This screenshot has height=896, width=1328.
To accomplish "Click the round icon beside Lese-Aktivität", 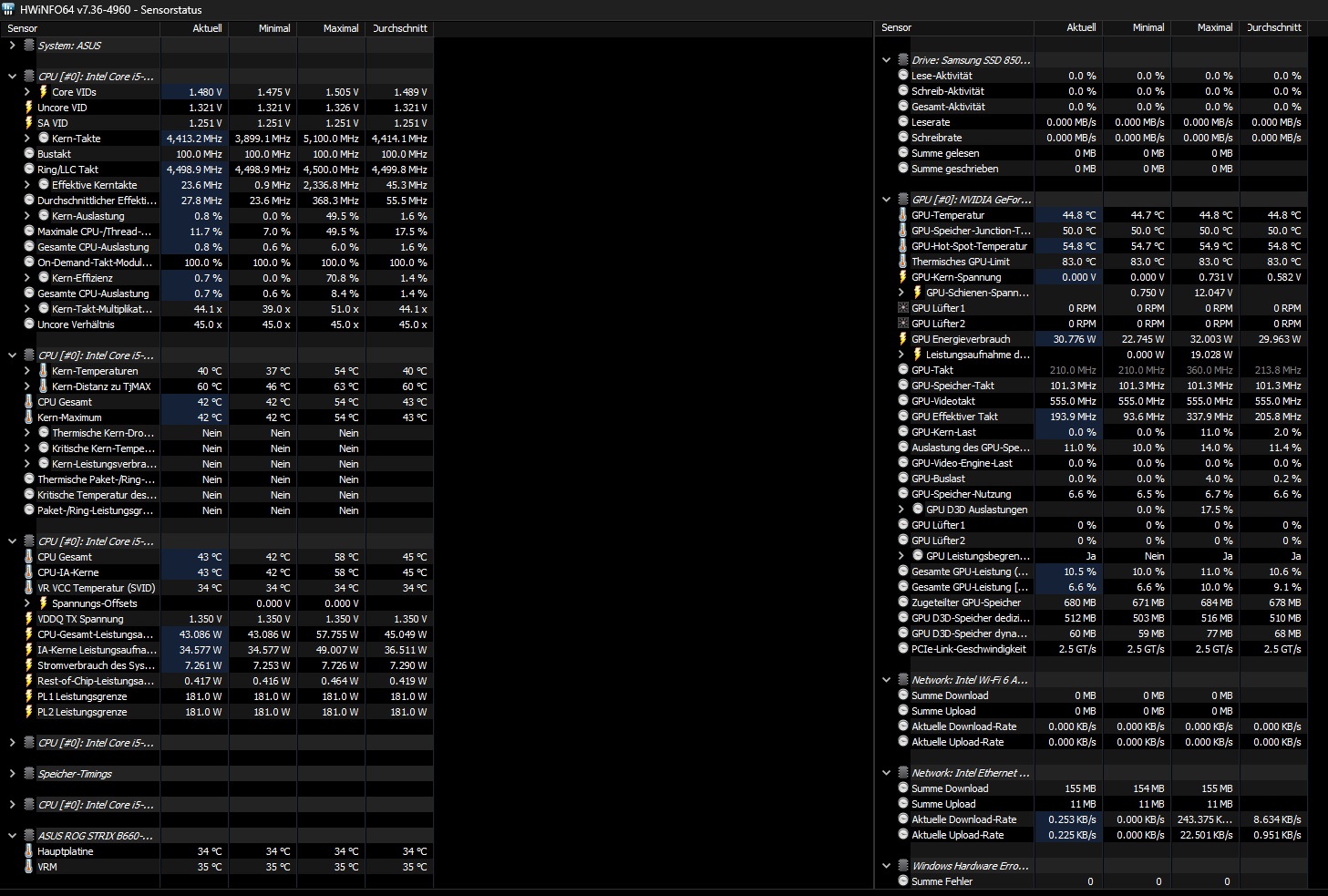I will click(x=902, y=76).
